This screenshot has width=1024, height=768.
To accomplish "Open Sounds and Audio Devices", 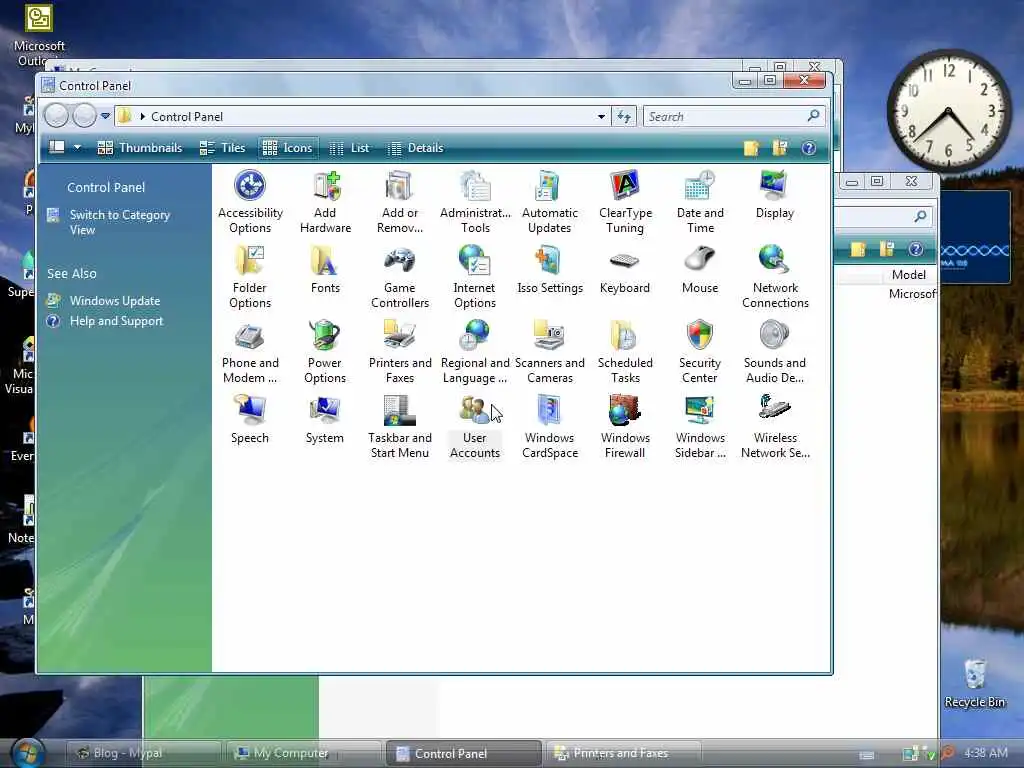I will click(x=775, y=351).
